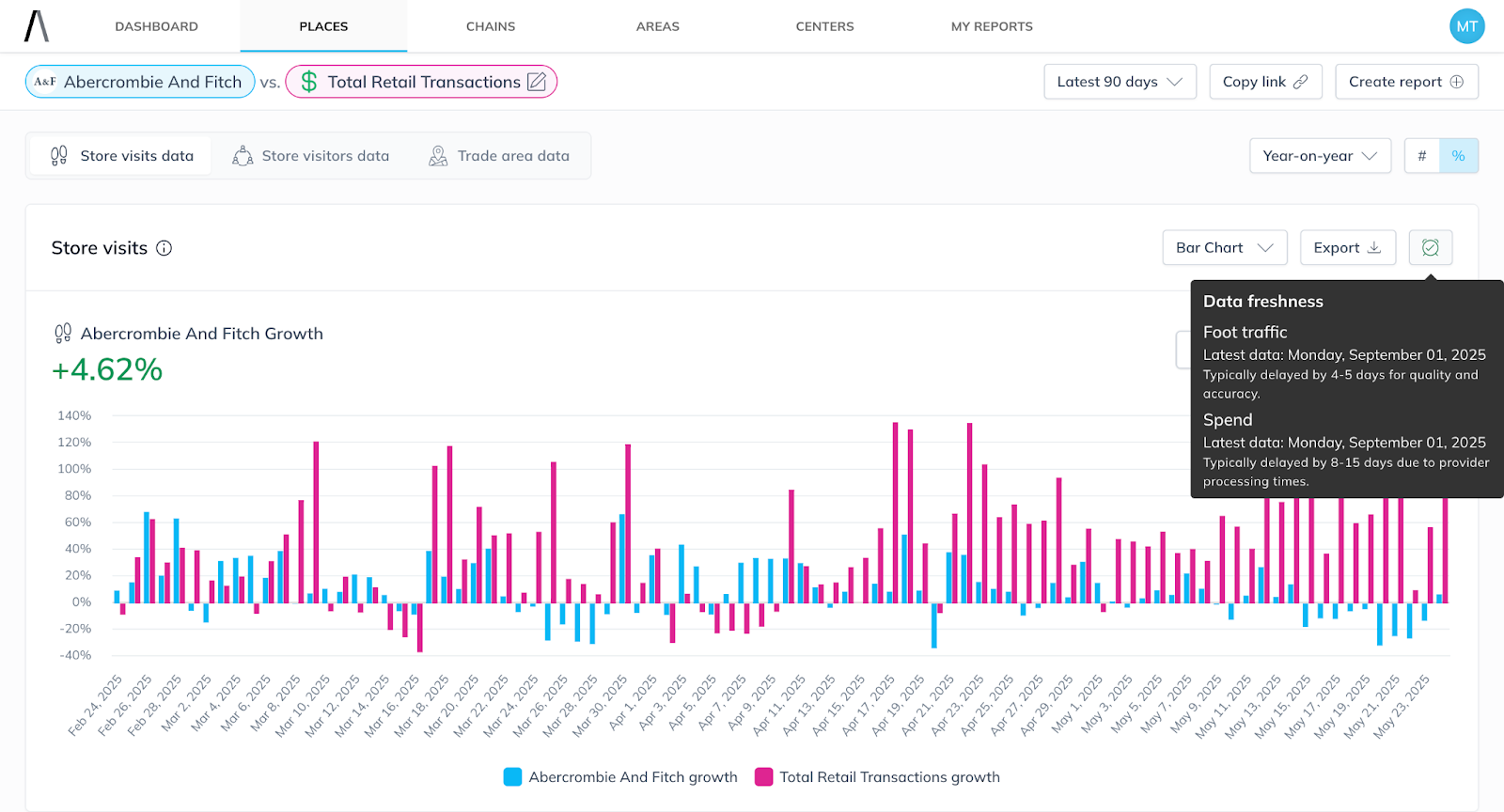This screenshot has height=812, width=1504.
Task: Click the -40% y-axis label
Action: (x=74, y=656)
